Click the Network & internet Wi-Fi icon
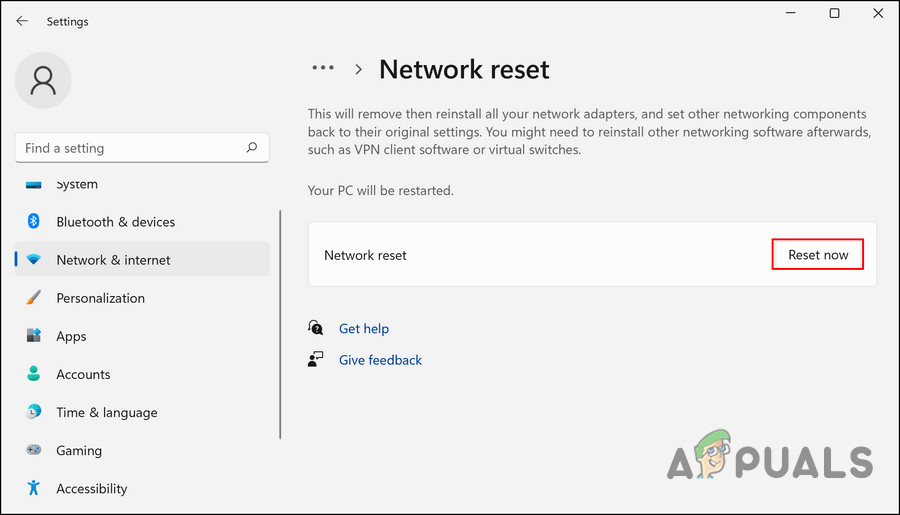The image size is (900, 515). coord(34,260)
